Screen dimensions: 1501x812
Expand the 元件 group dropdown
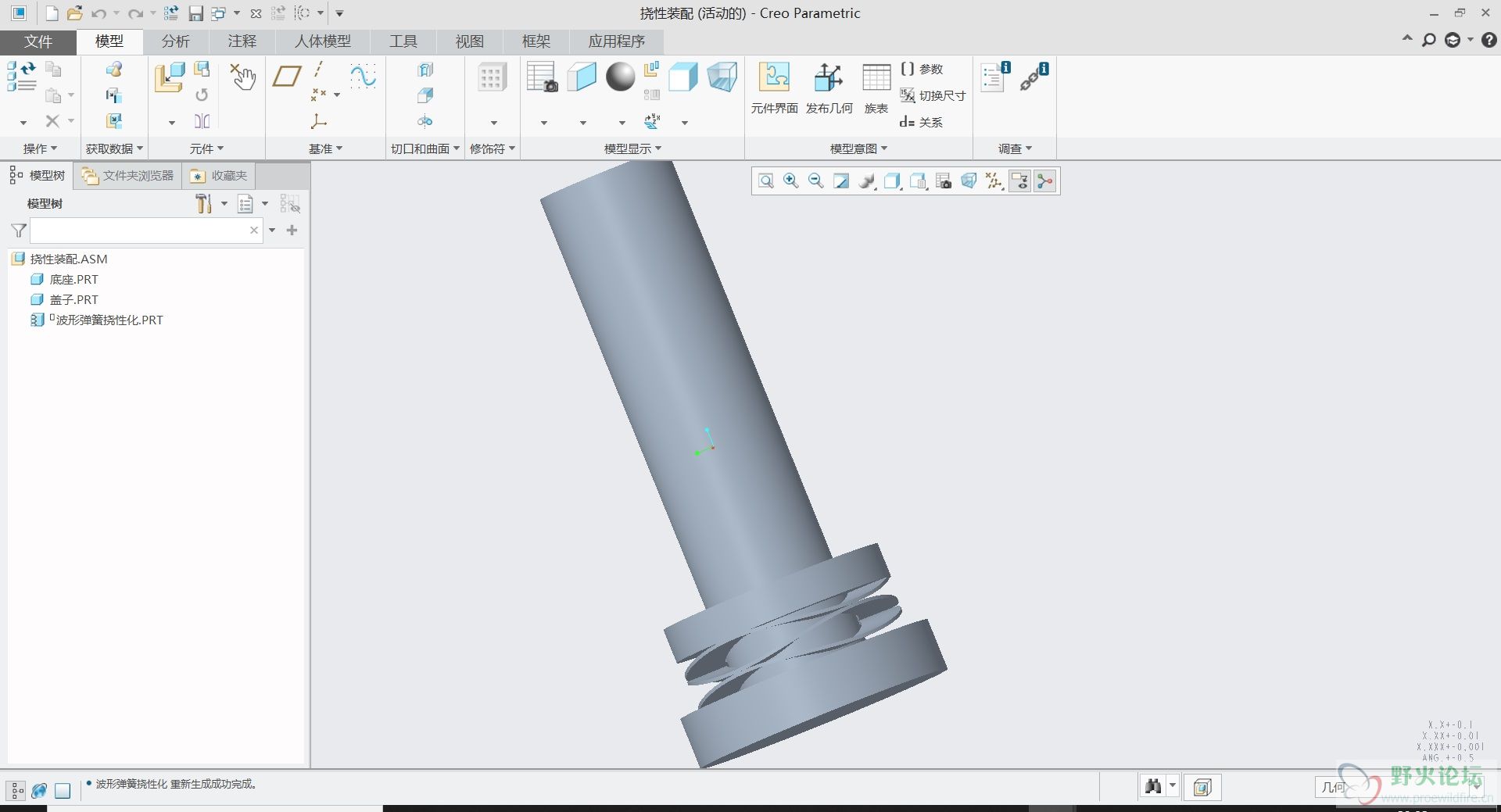coord(206,148)
